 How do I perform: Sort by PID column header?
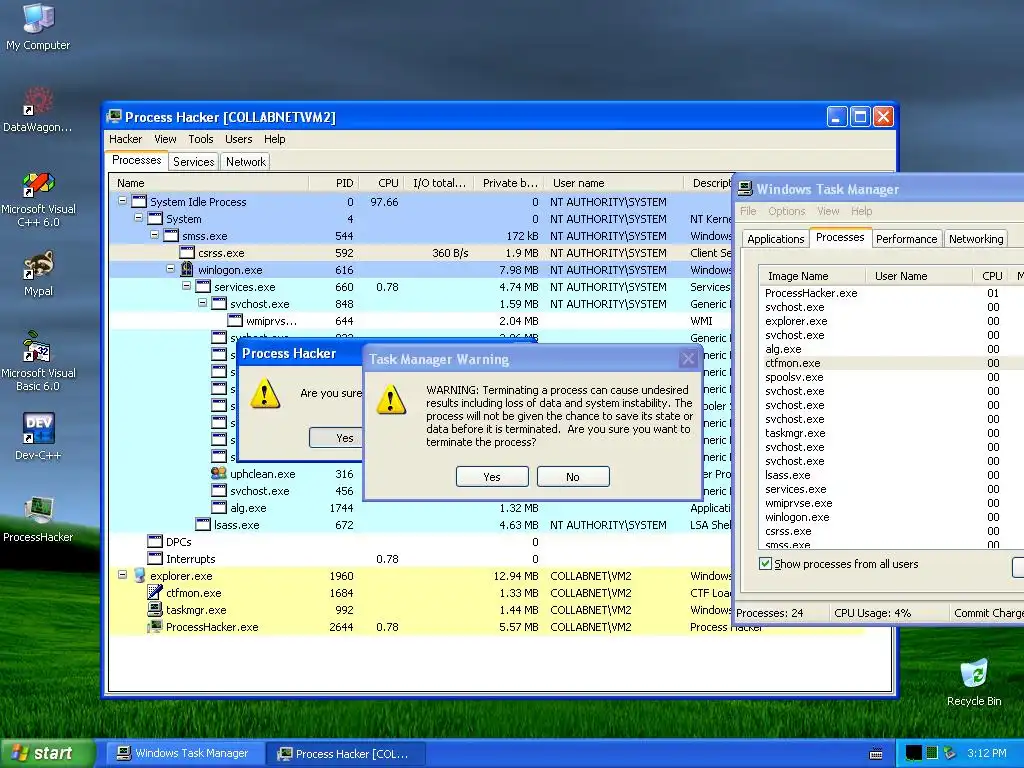click(x=333, y=183)
